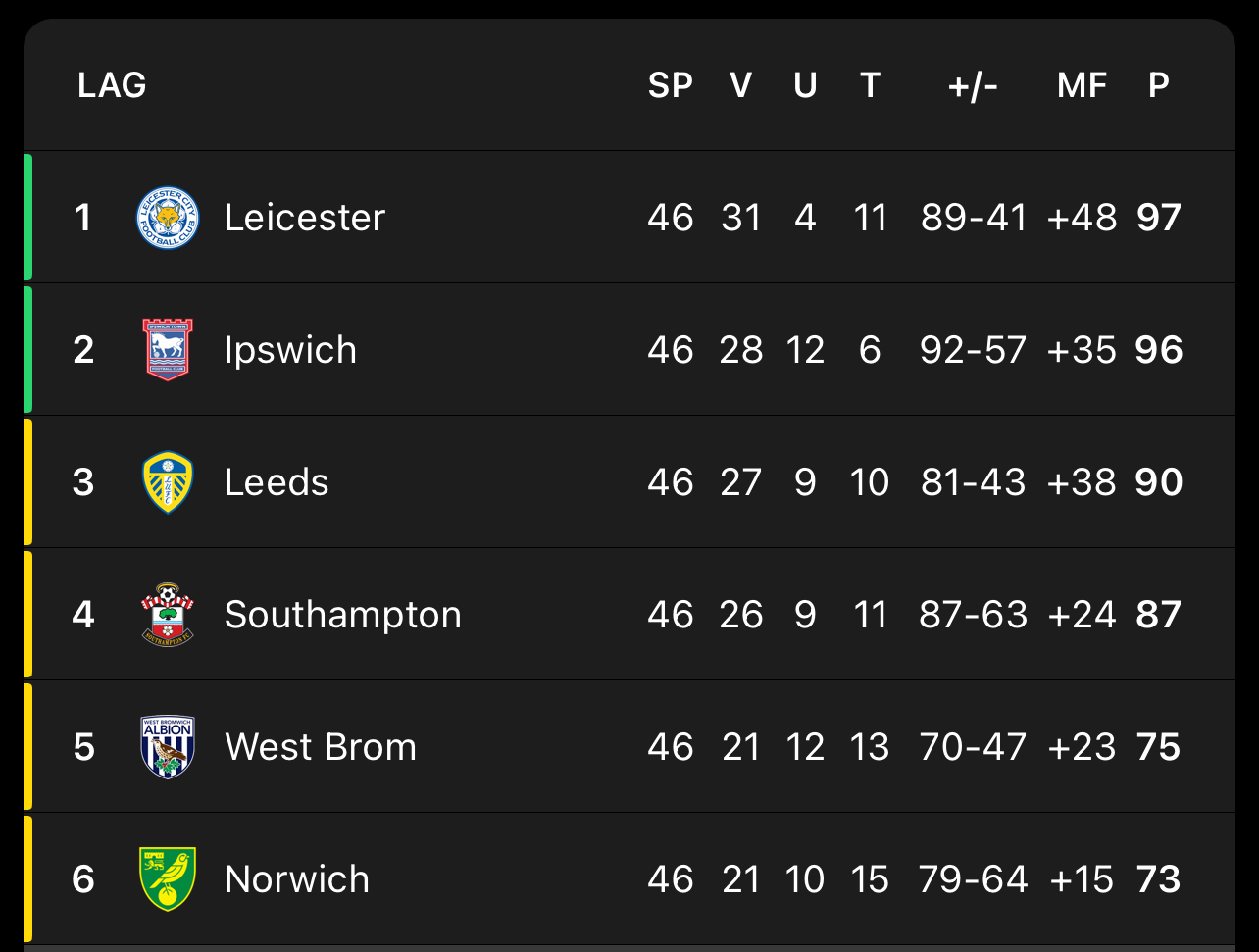Image resolution: width=1259 pixels, height=952 pixels.
Task: Click the Leeds United club crest
Action: 168,482
